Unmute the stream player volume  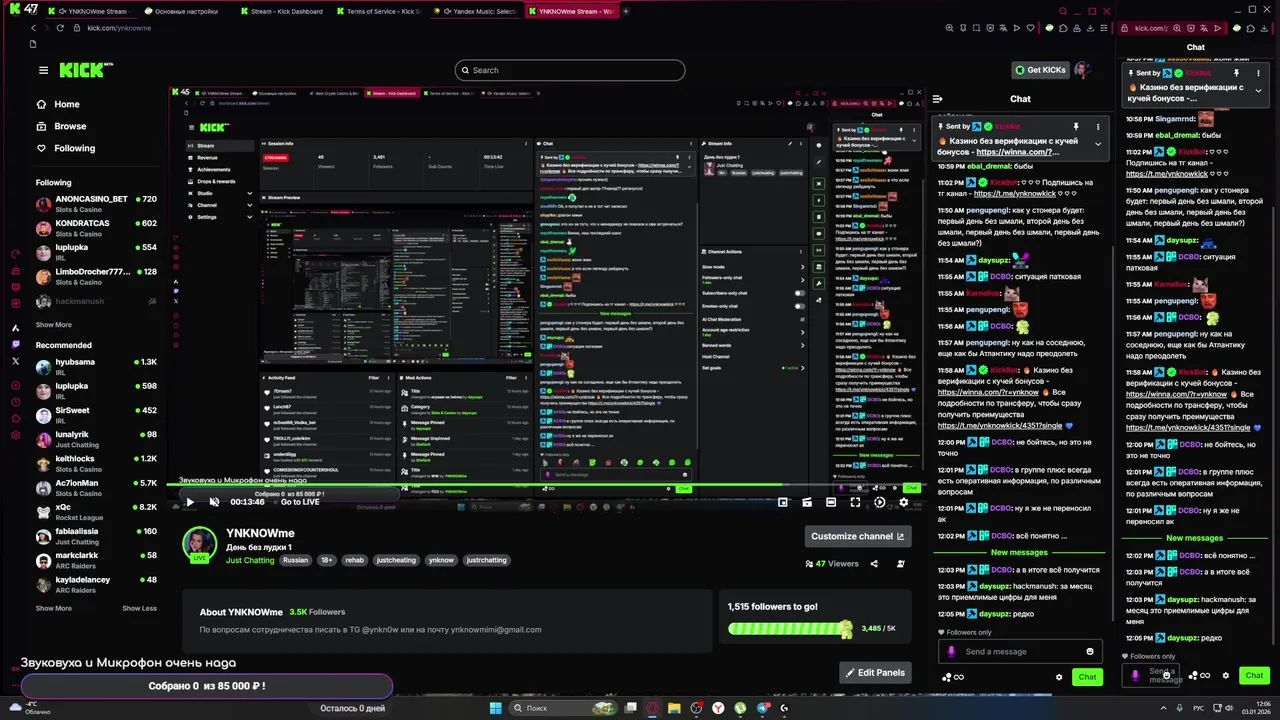click(x=214, y=502)
